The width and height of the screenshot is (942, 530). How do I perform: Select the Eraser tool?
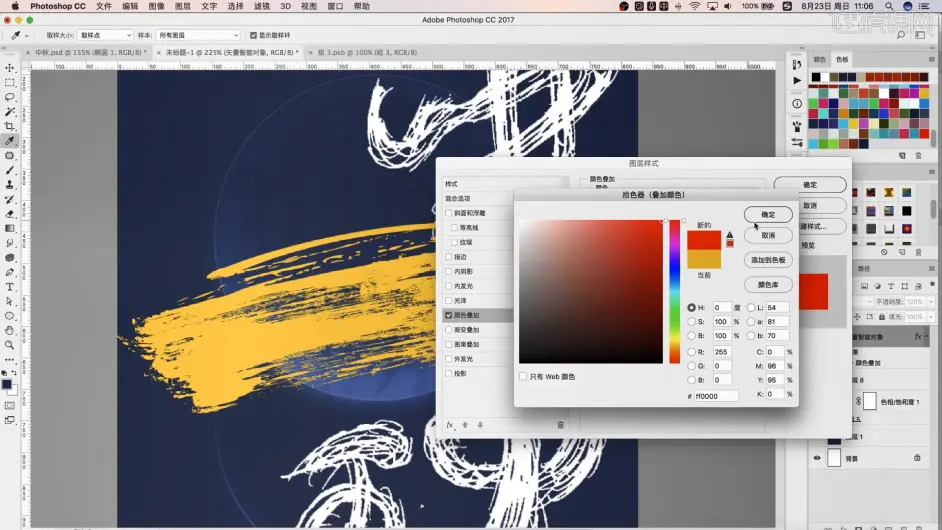pos(10,214)
